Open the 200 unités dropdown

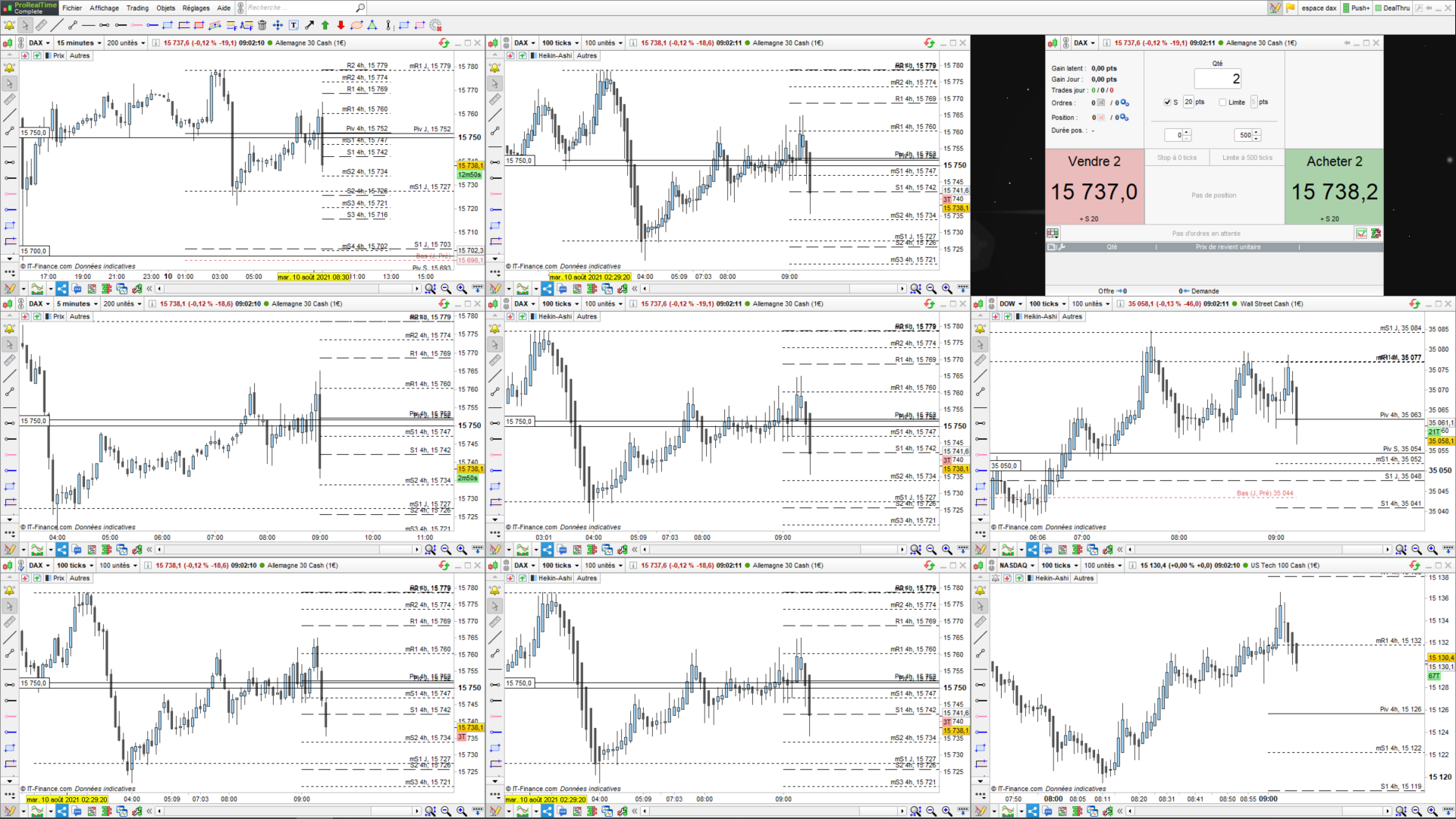[x=126, y=43]
